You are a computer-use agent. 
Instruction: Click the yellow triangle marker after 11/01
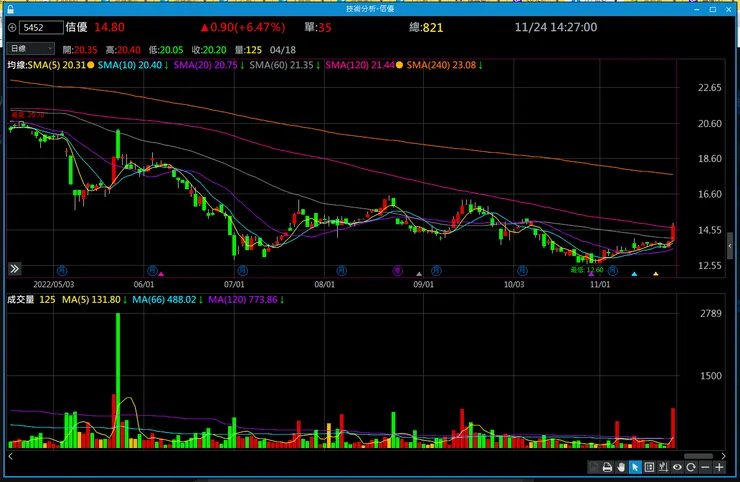[656, 274]
